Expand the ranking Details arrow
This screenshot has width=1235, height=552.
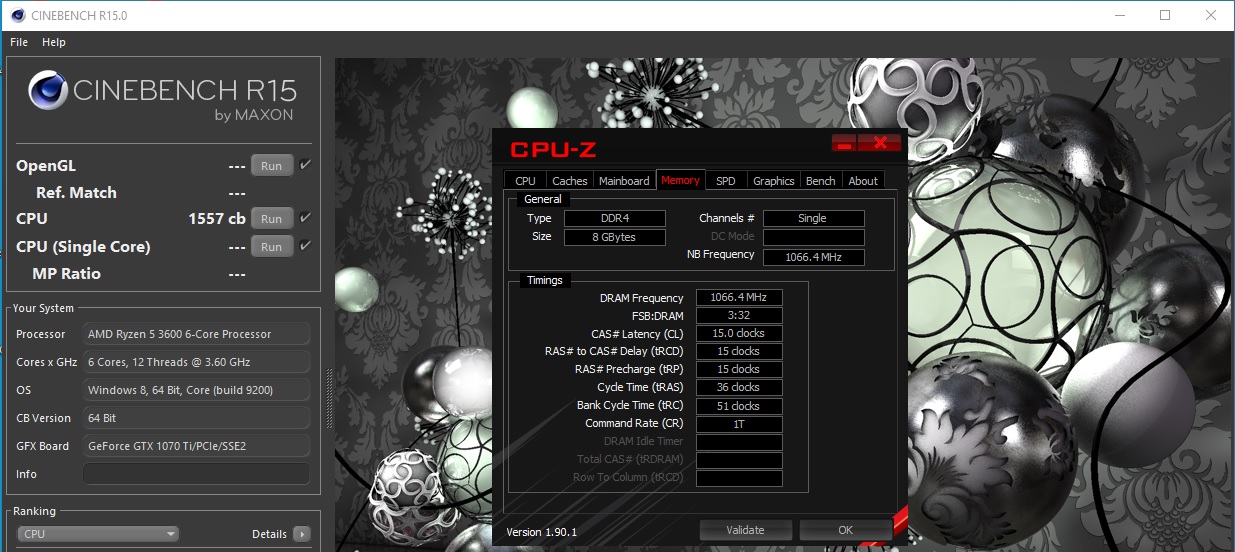302,534
